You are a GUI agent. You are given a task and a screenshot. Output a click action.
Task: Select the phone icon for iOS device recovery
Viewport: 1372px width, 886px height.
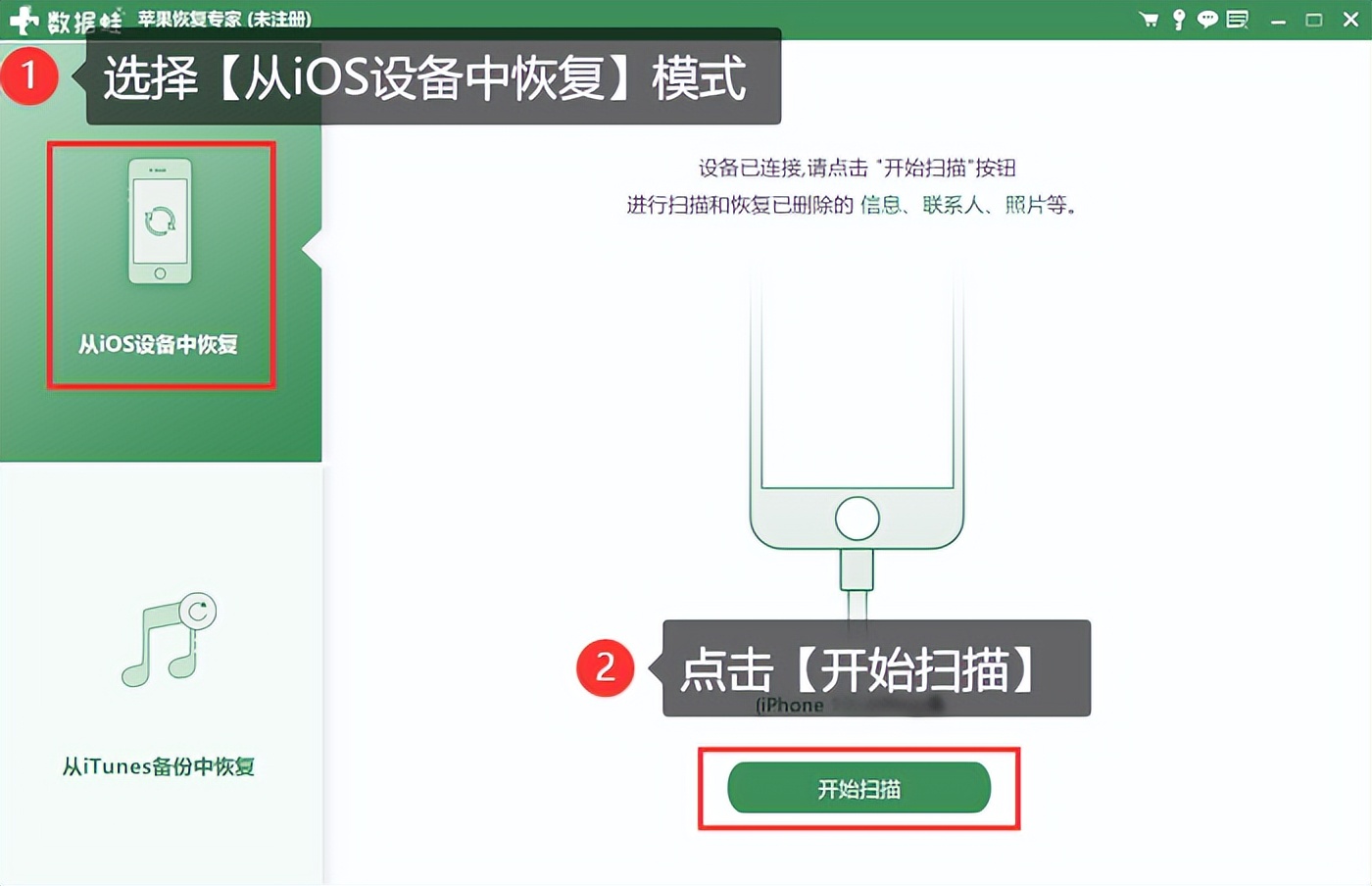click(160, 222)
